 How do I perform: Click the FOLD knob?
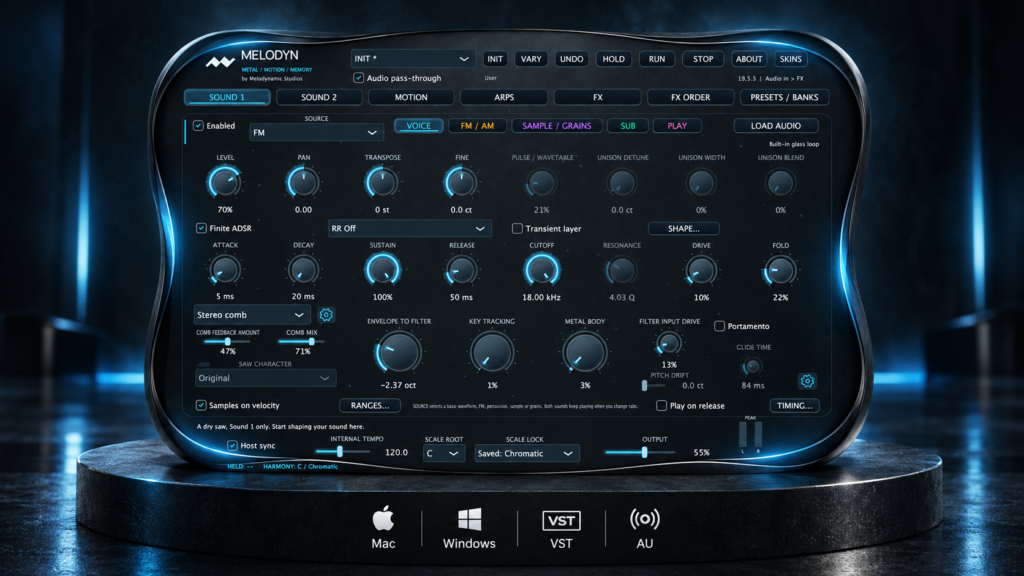tap(780, 270)
